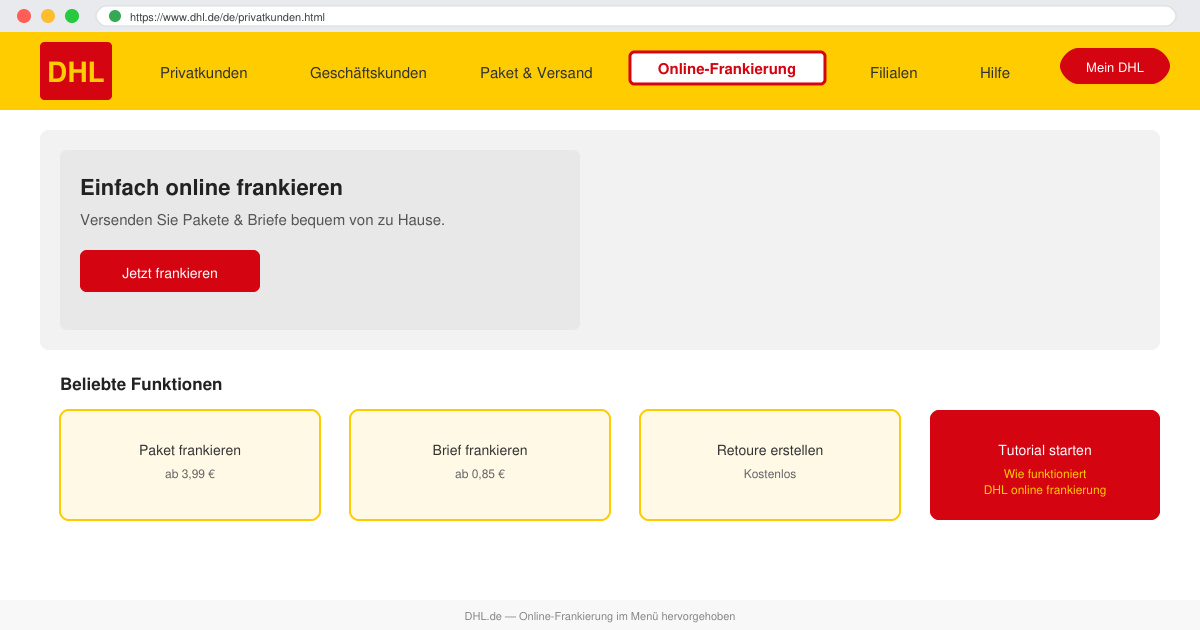Click the Mein DHL button
This screenshot has height=630, width=1200.
pos(1115,66)
